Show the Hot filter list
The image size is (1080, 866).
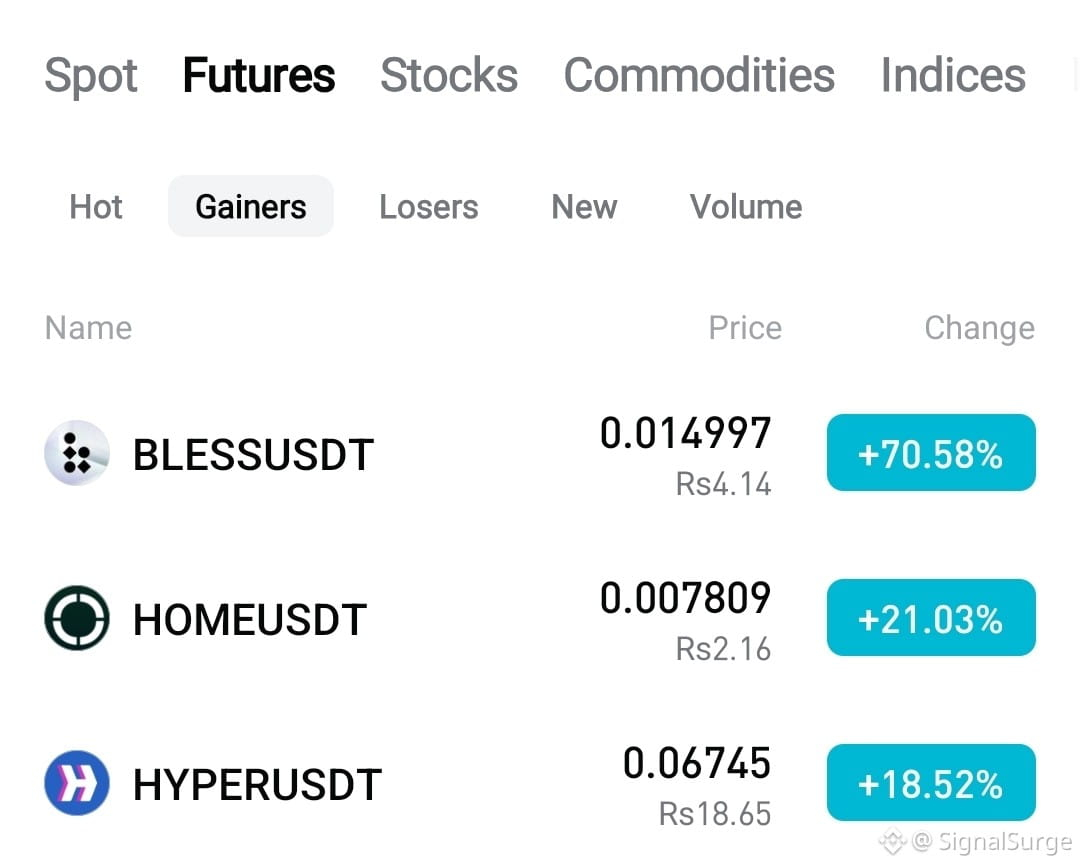96,207
